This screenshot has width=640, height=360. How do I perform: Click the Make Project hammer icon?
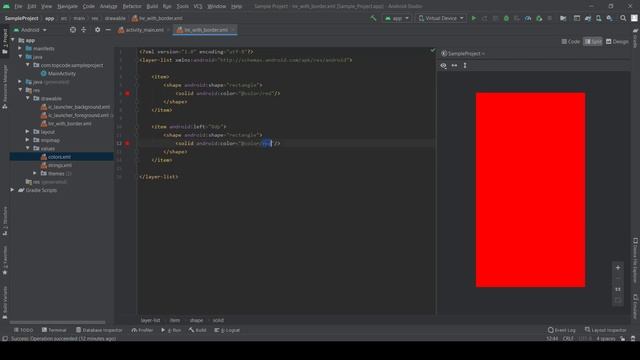click(373, 18)
